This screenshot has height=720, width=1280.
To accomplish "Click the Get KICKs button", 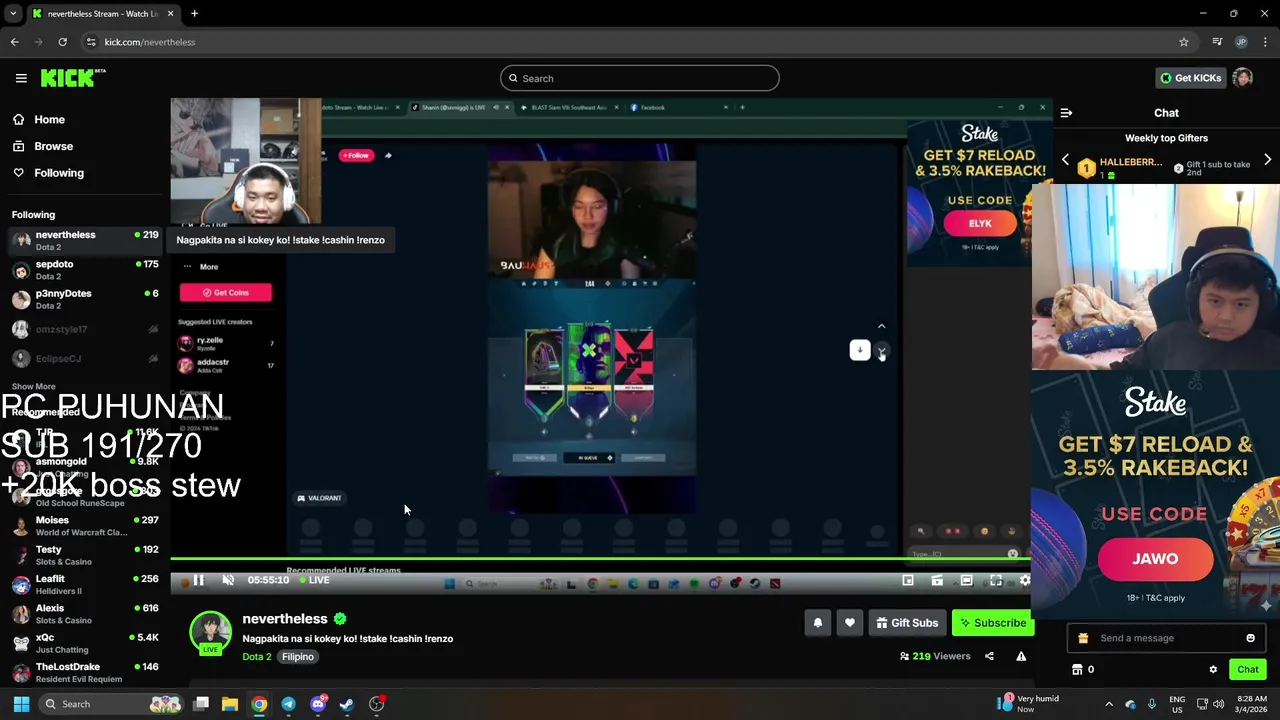I will [1190, 78].
